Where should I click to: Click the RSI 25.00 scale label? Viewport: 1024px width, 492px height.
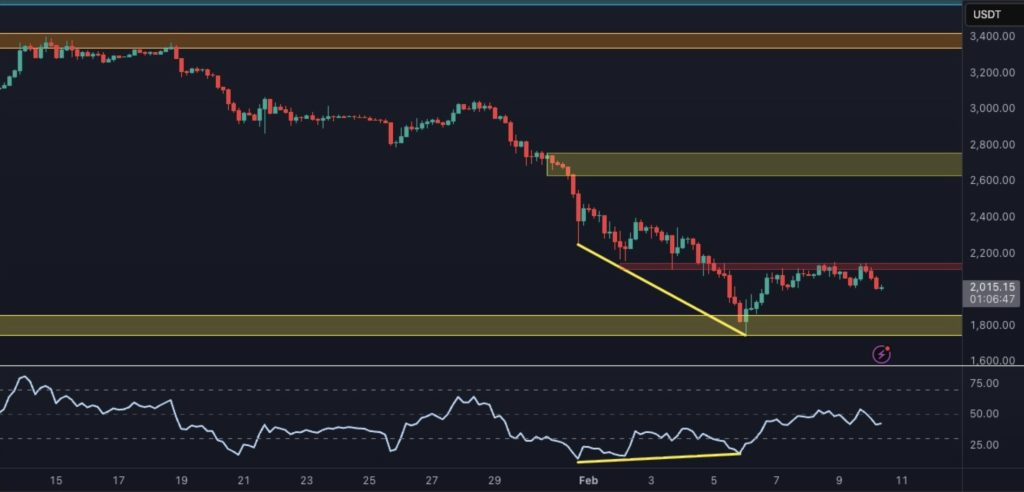tap(984, 444)
